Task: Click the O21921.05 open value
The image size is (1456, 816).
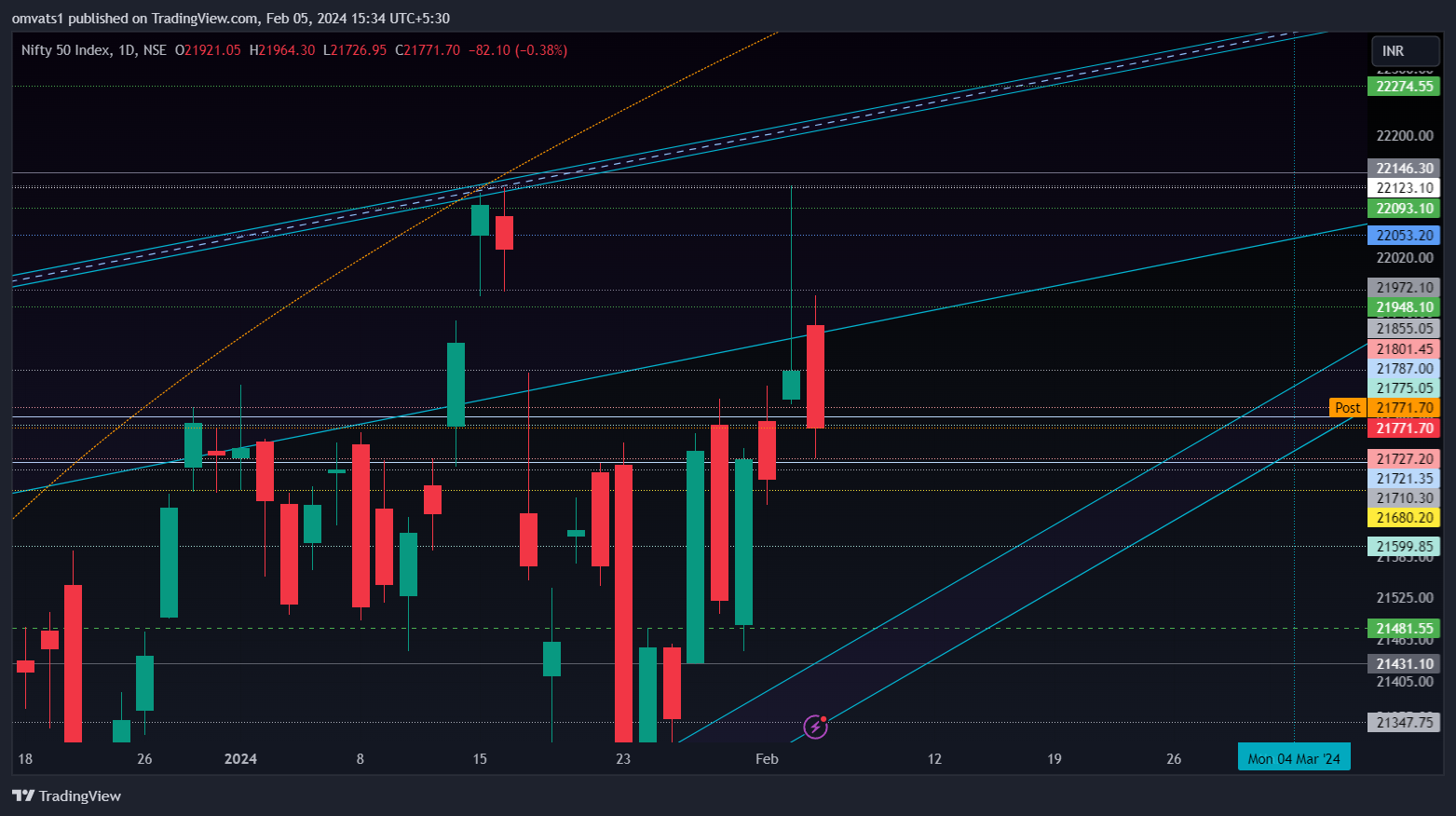Action: click(x=208, y=50)
